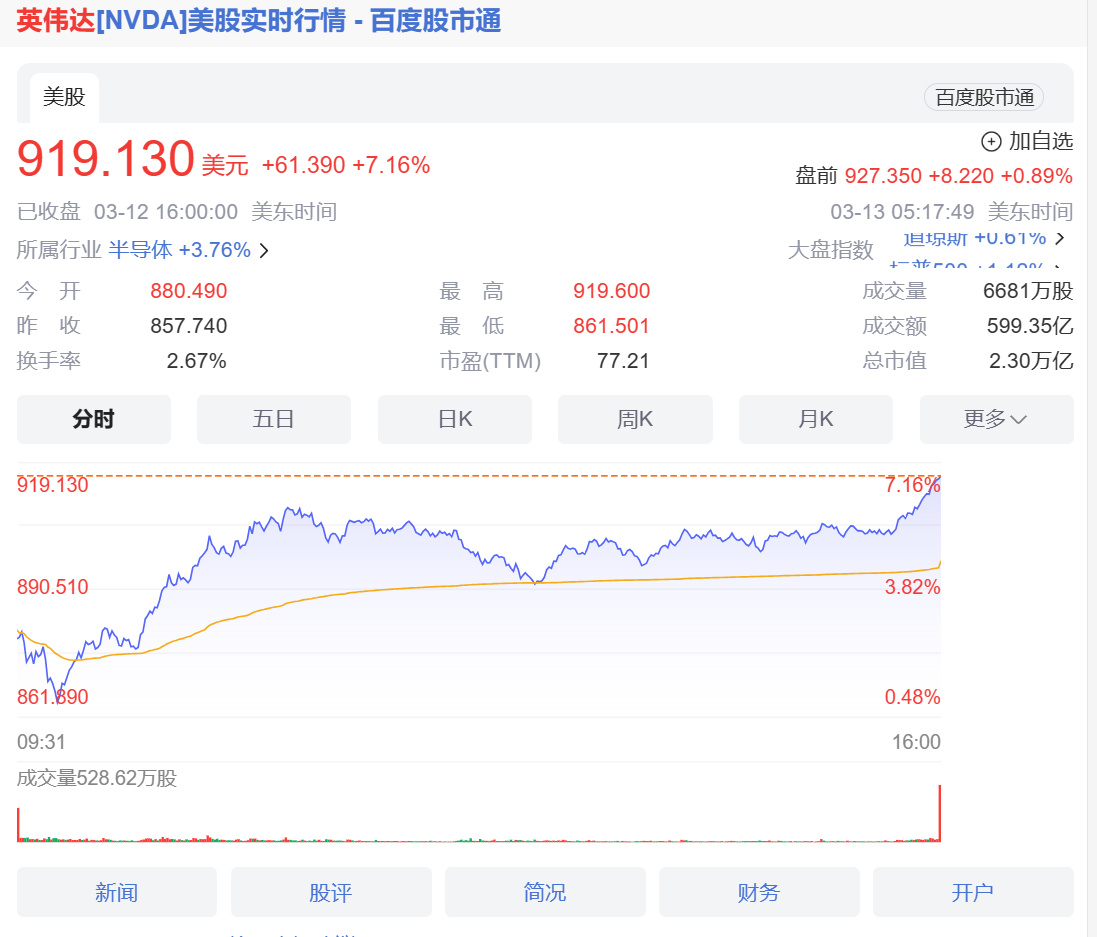Image resolution: width=1097 pixels, height=937 pixels.
Task: Click the price change +61.390
Action: (x=304, y=165)
